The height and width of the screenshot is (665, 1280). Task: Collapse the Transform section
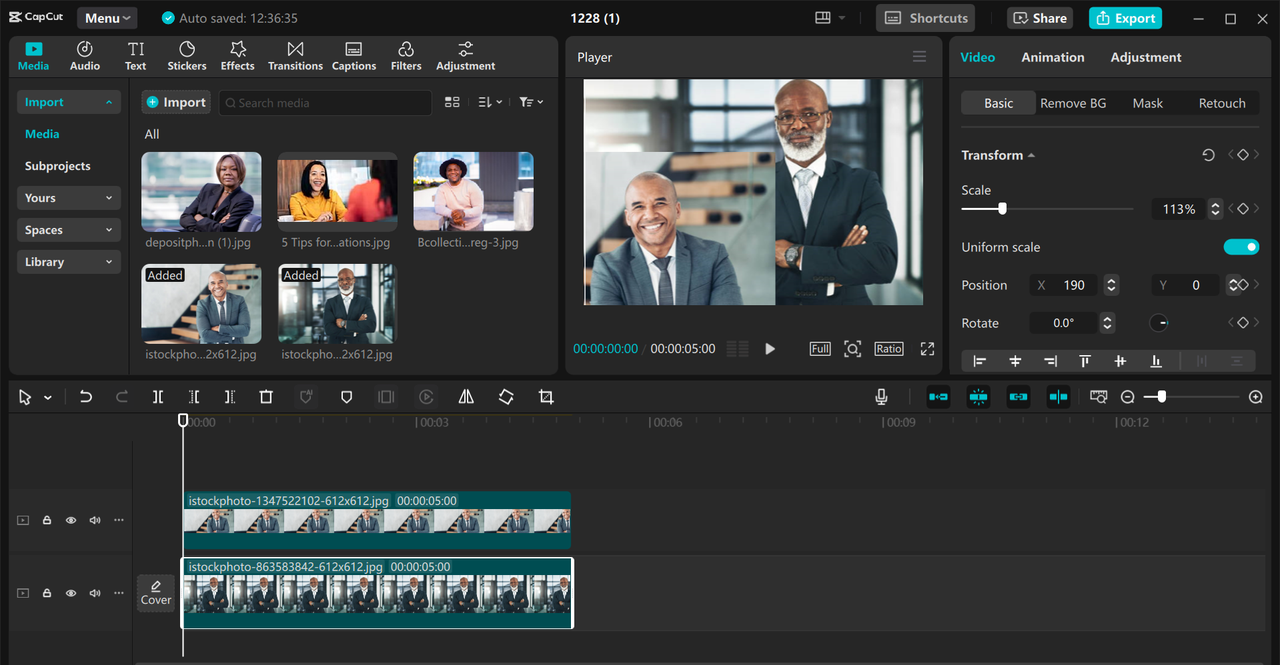pos(1030,155)
